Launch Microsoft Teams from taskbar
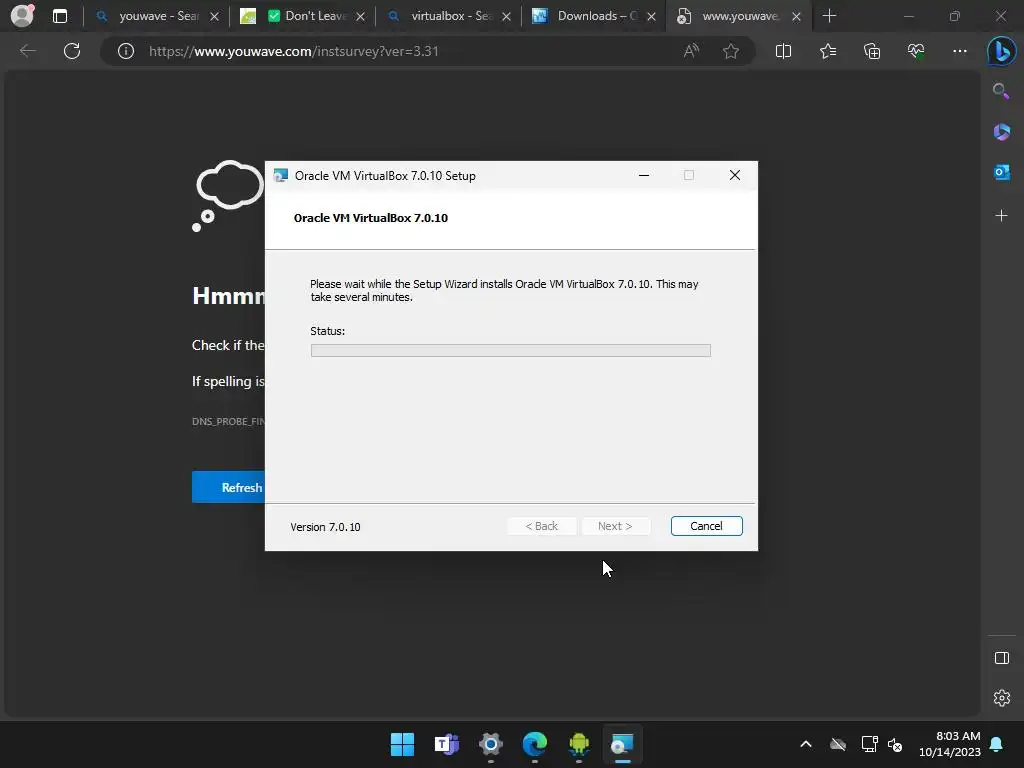The width and height of the screenshot is (1024, 768). [447, 744]
